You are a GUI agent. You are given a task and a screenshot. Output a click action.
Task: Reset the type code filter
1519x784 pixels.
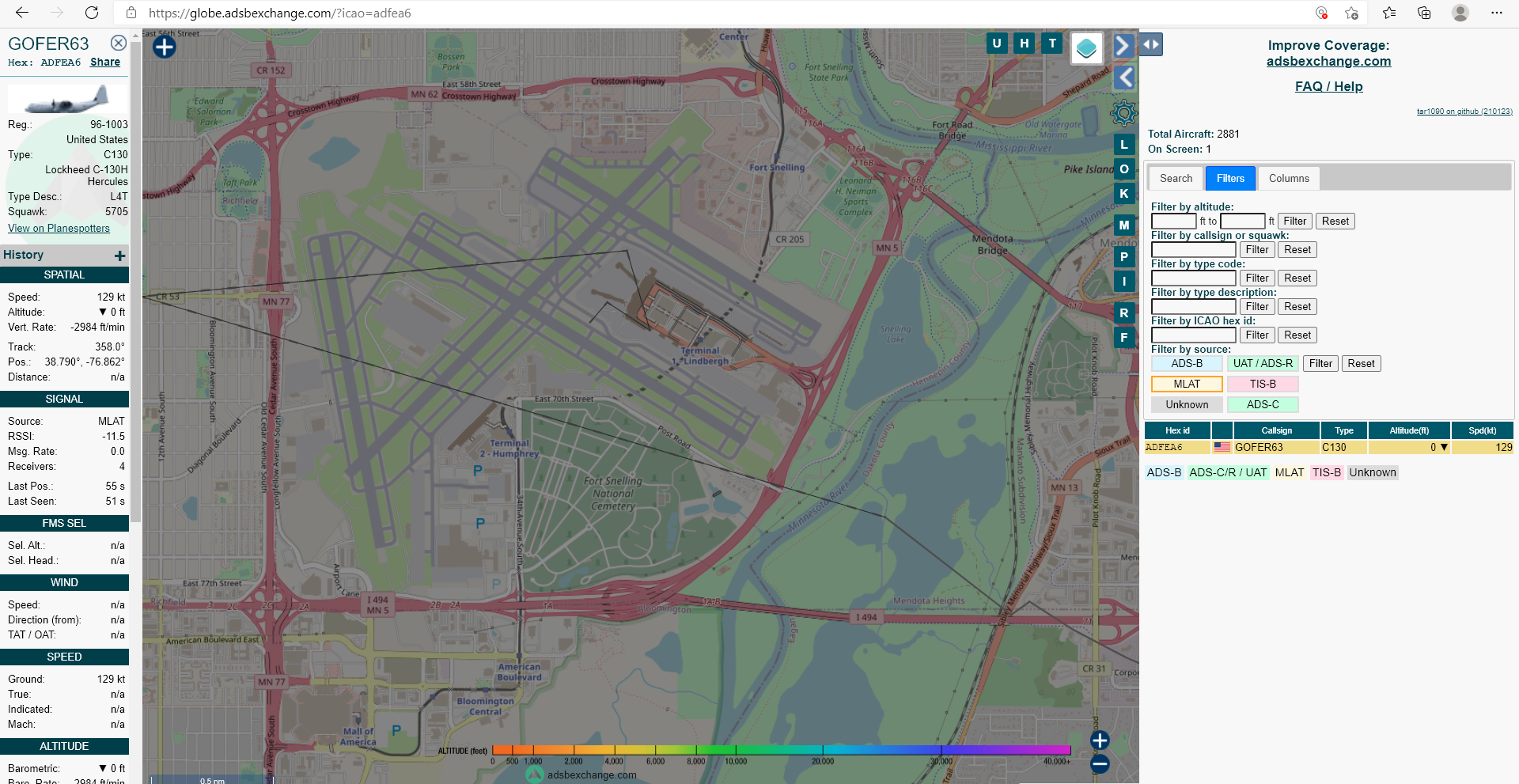click(1297, 278)
